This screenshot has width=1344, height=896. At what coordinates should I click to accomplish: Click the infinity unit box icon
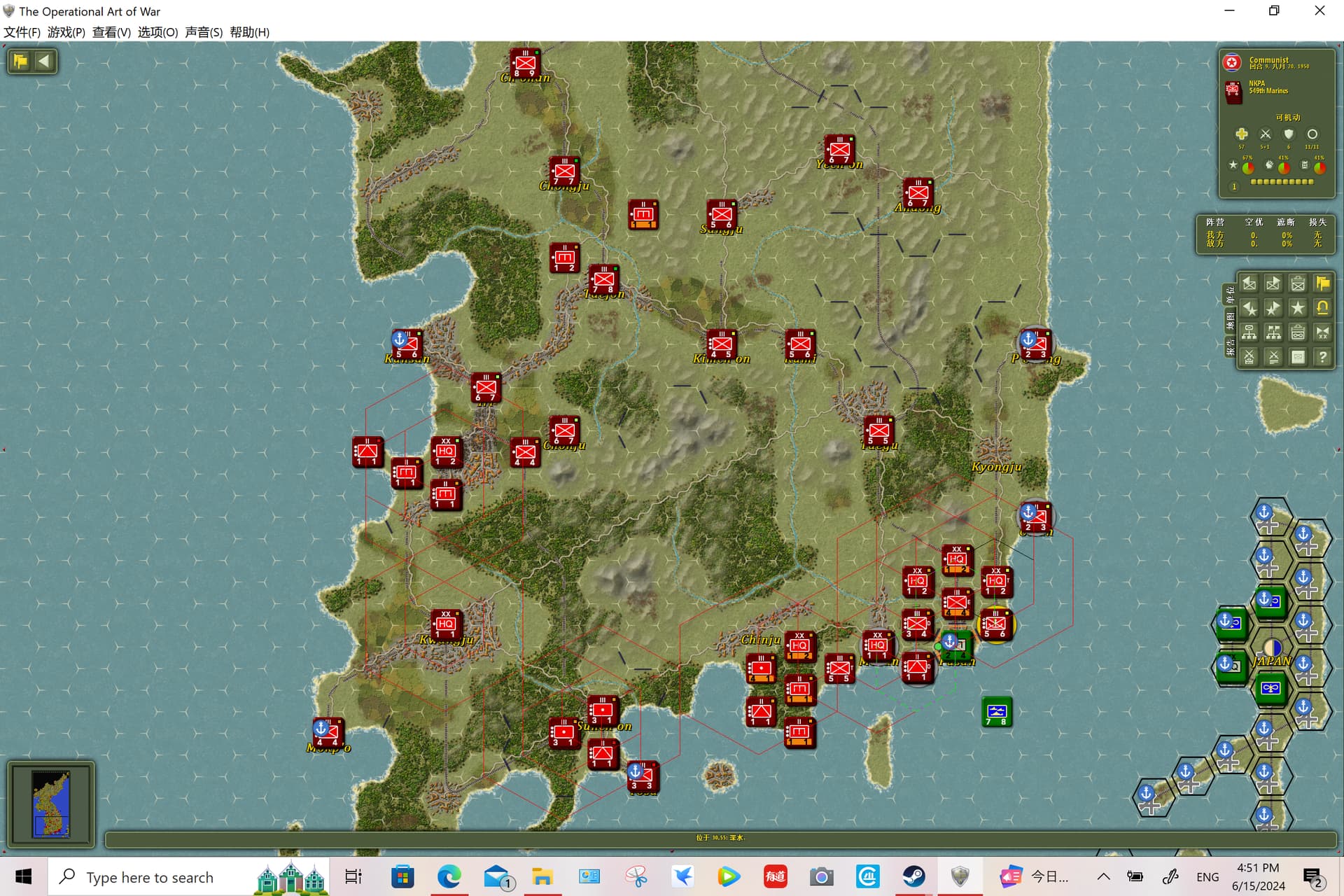coord(1298,332)
